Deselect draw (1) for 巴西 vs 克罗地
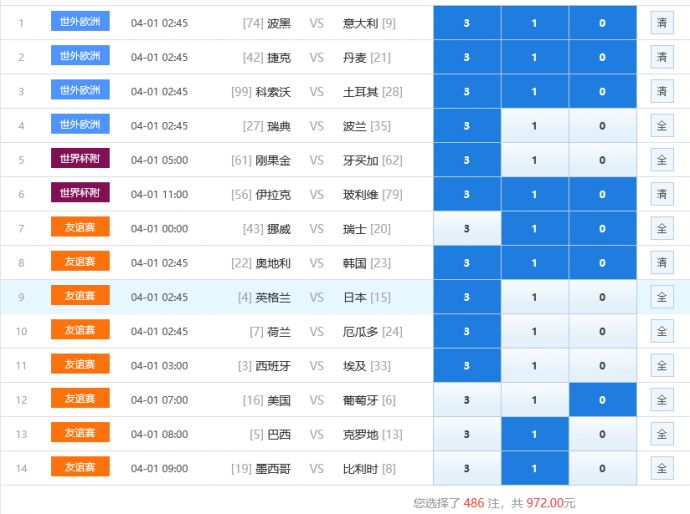This screenshot has width=690, height=514. pyautogui.click(x=534, y=434)
